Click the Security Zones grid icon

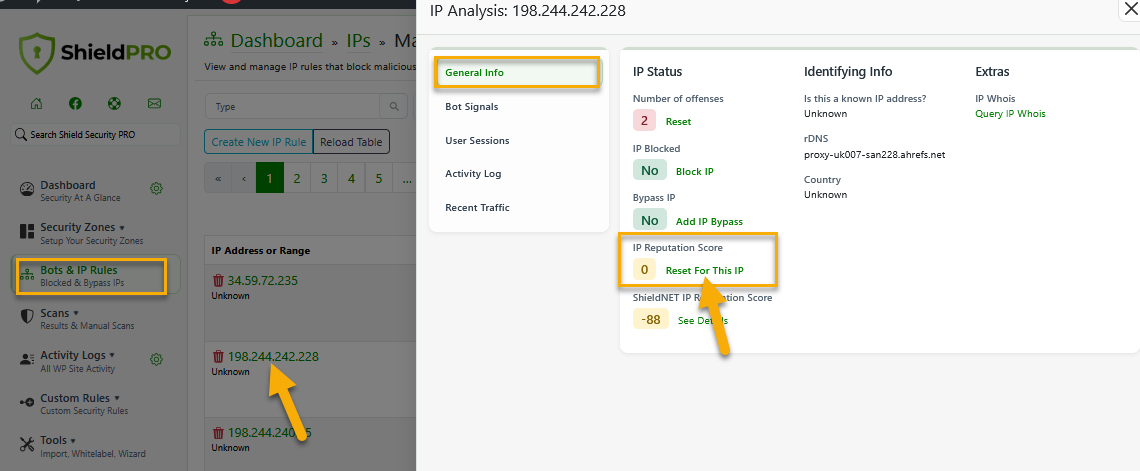click(27, 232)
